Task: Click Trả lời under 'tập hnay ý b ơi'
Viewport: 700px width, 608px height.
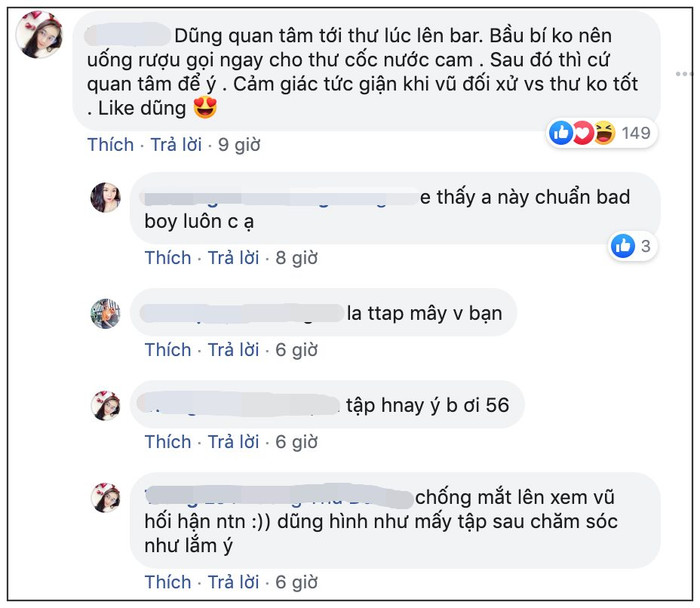Action: pyautogui.click(x=233, y=442)
